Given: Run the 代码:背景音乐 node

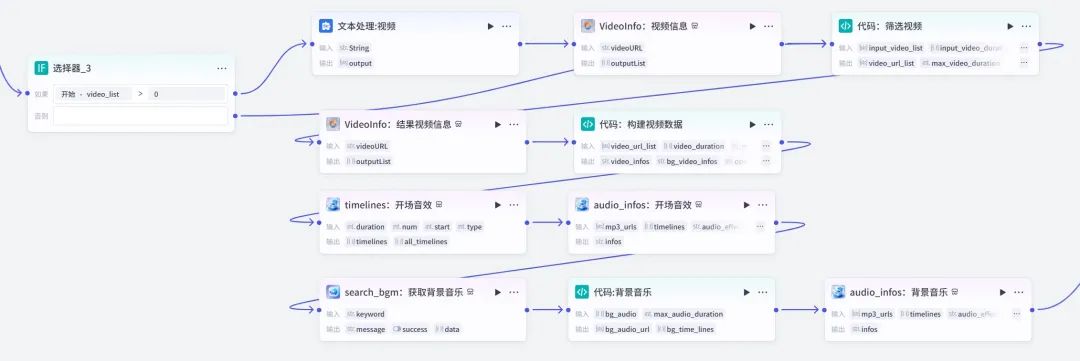Looking at the screenshot, I should click(x=746, y=292).
